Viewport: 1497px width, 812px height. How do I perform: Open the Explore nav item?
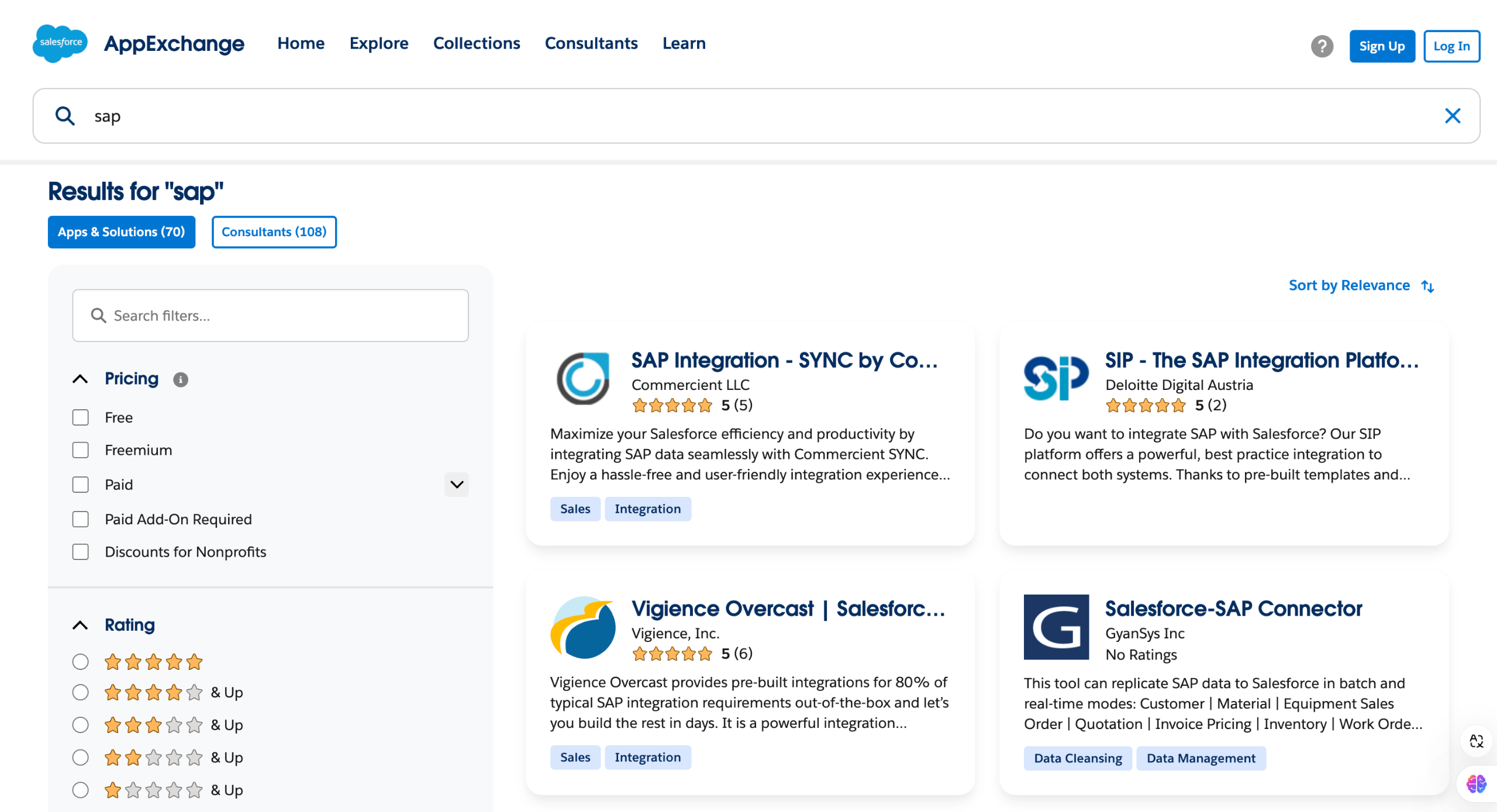coord(379,43)
